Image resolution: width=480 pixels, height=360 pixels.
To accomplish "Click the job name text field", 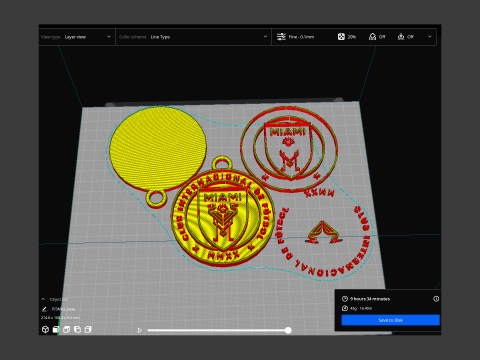I will pos(63,309).
